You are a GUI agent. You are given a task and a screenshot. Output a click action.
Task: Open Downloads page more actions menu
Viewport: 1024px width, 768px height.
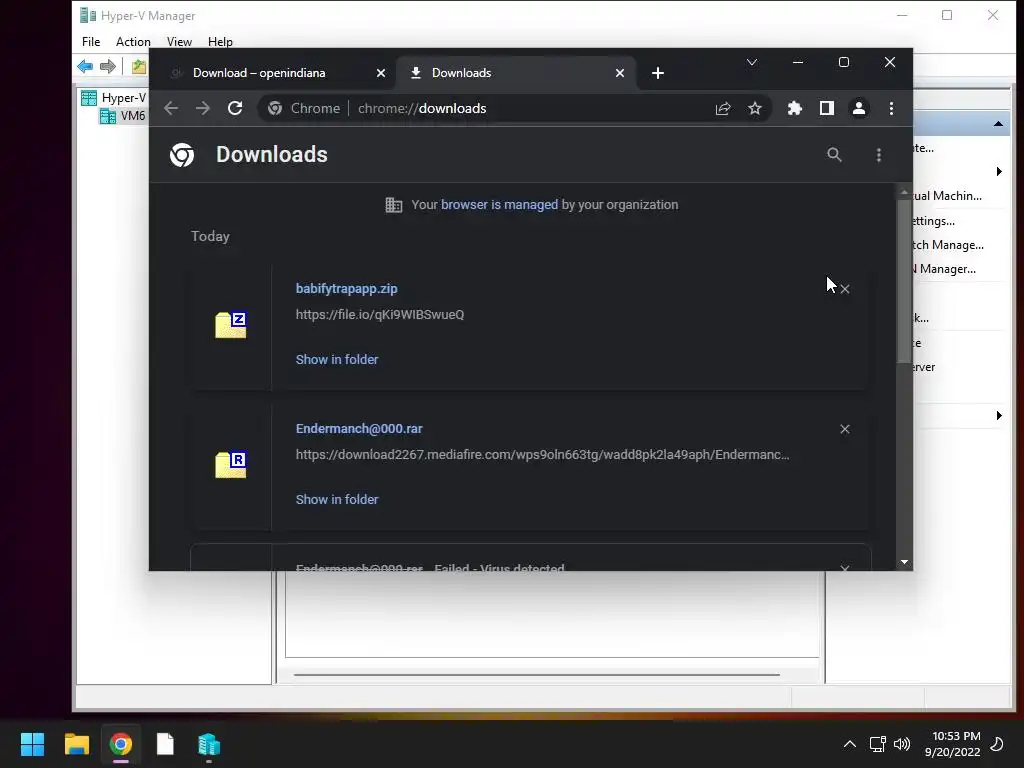click(879, 155)
